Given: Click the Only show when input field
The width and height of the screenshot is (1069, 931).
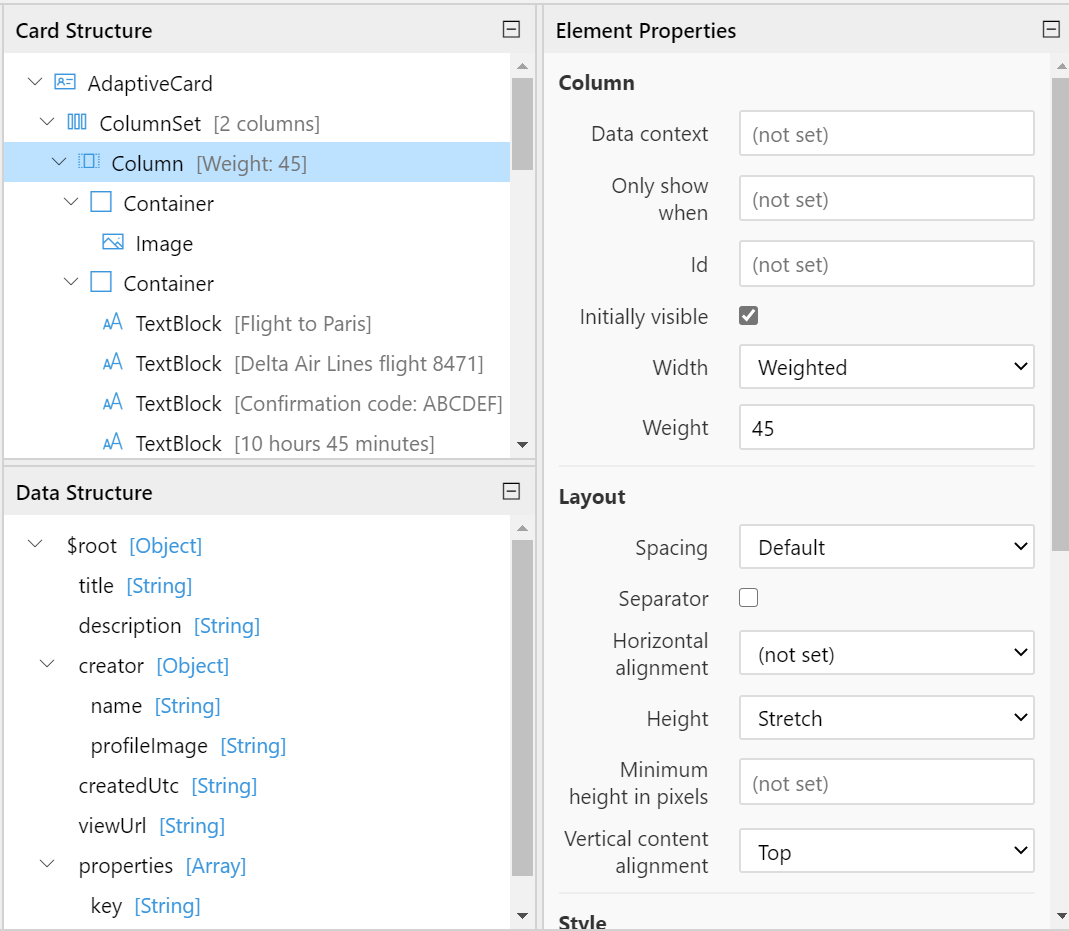Looking at the screenshot, I should [886, 198].
